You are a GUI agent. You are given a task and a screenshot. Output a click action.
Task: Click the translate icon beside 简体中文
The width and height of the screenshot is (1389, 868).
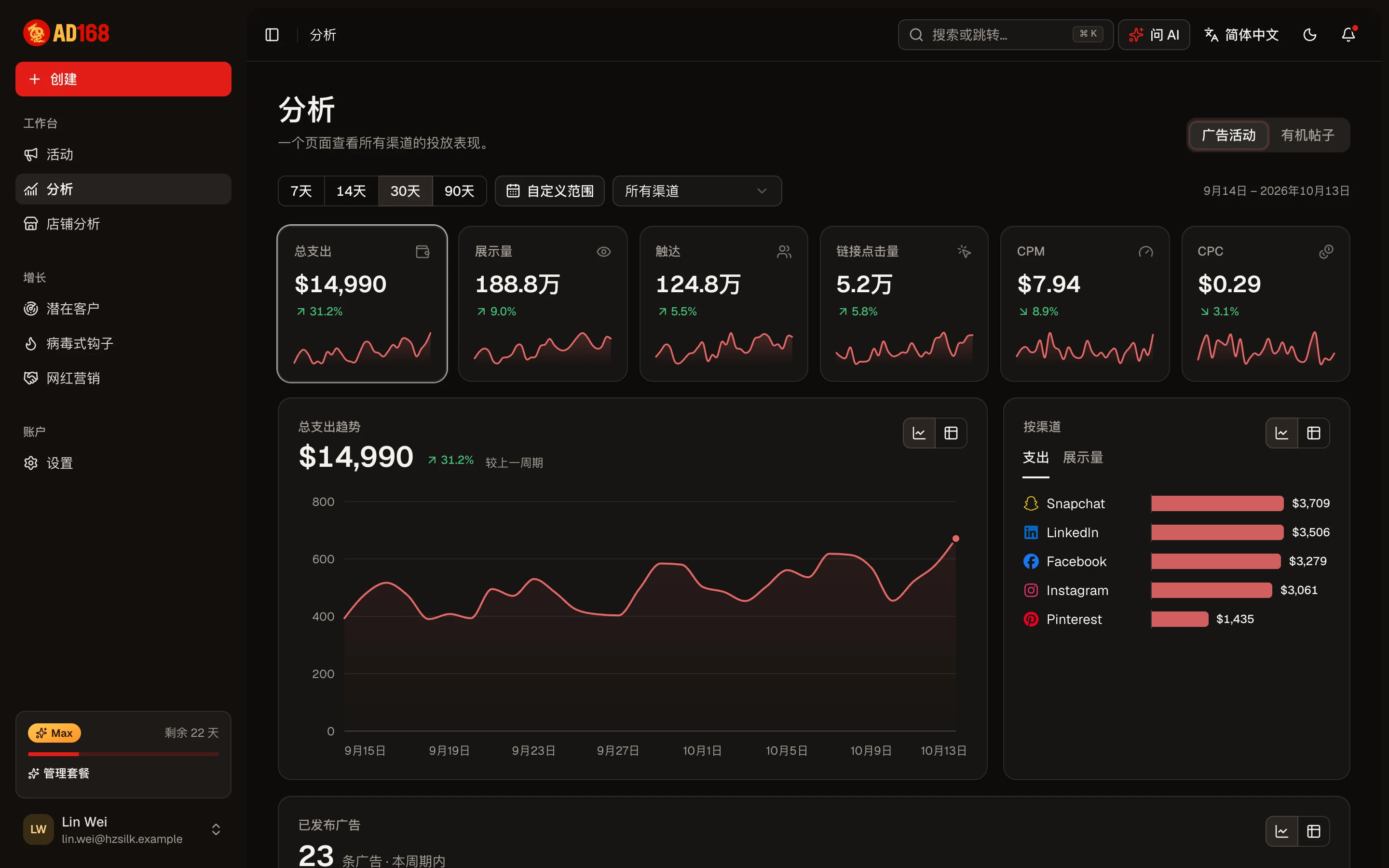pos(1211,35)
